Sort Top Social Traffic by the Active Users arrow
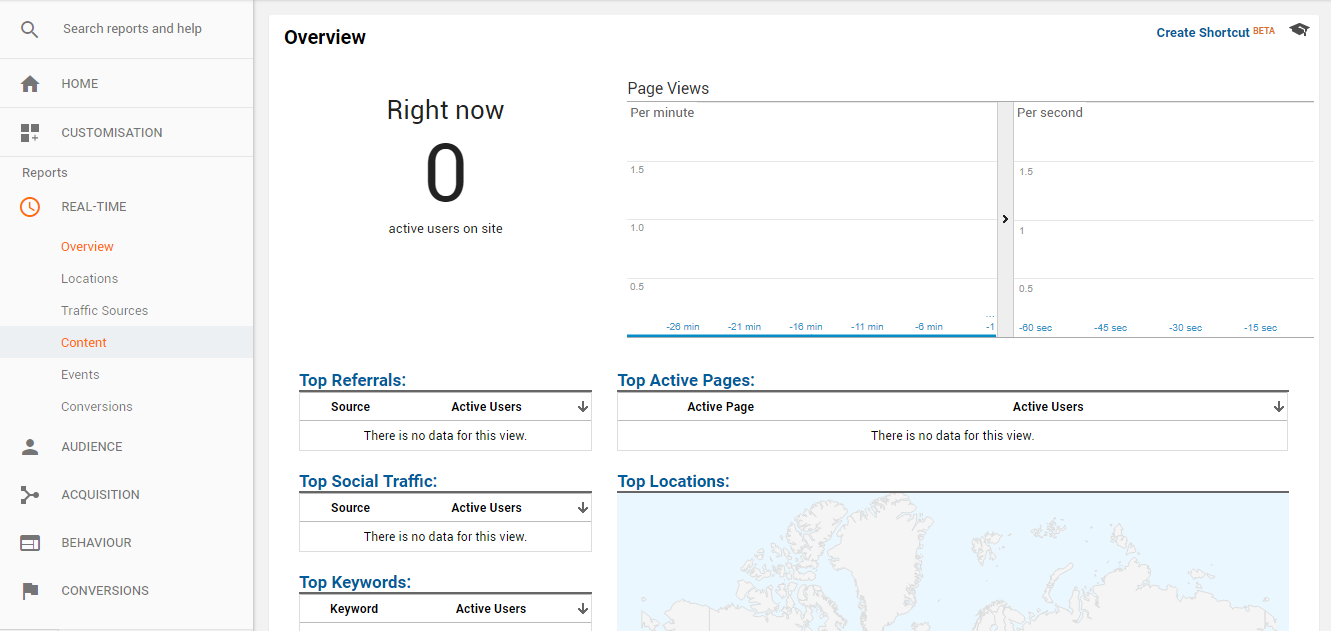The height and width of the screenshot is (631, 1331). [583, 508]
